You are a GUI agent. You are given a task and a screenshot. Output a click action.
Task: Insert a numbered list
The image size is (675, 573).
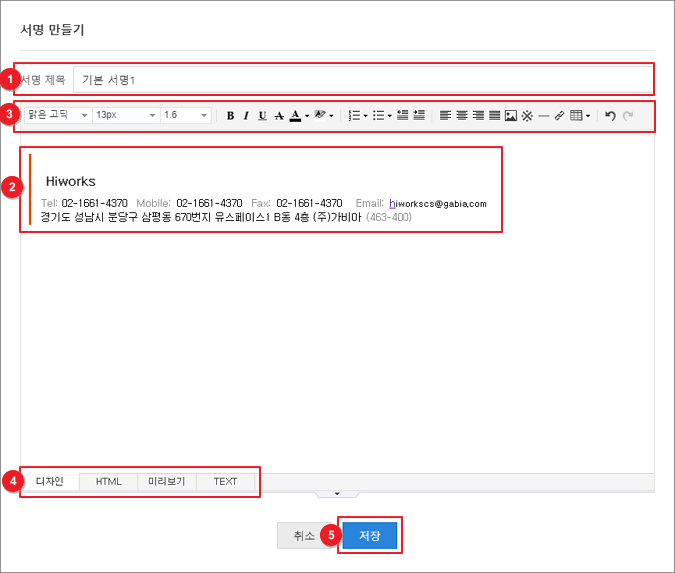[x=354, y=115]
